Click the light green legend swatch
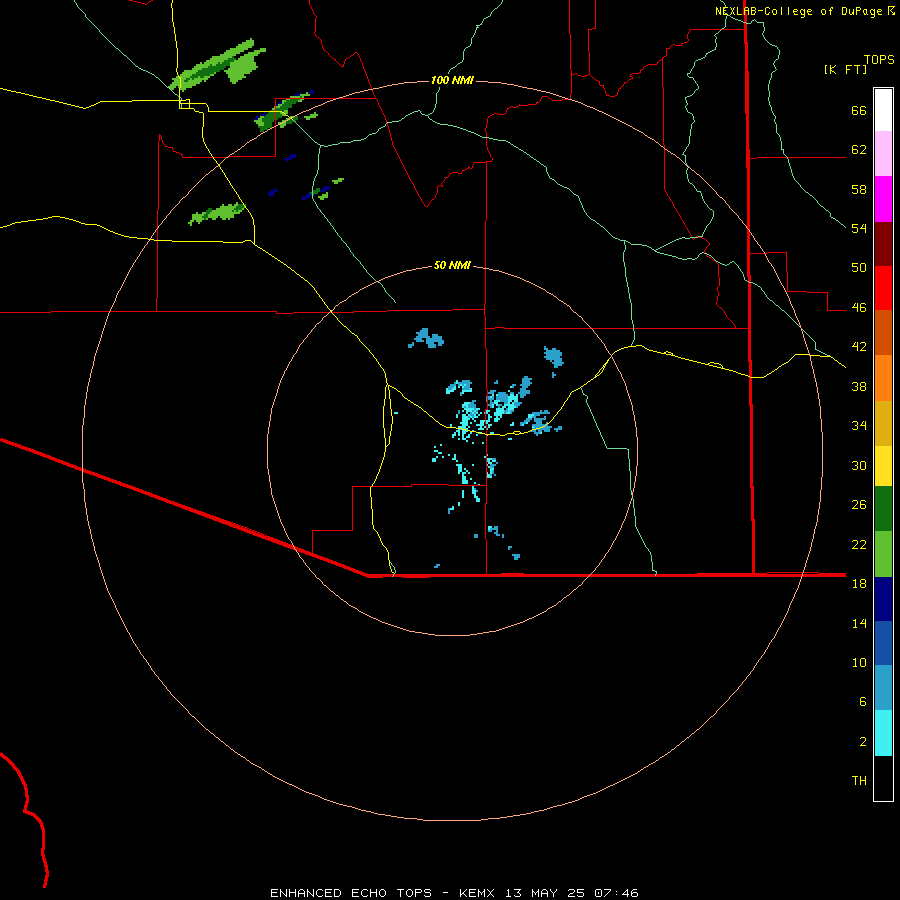900x900 pixels. click(883, 554)
